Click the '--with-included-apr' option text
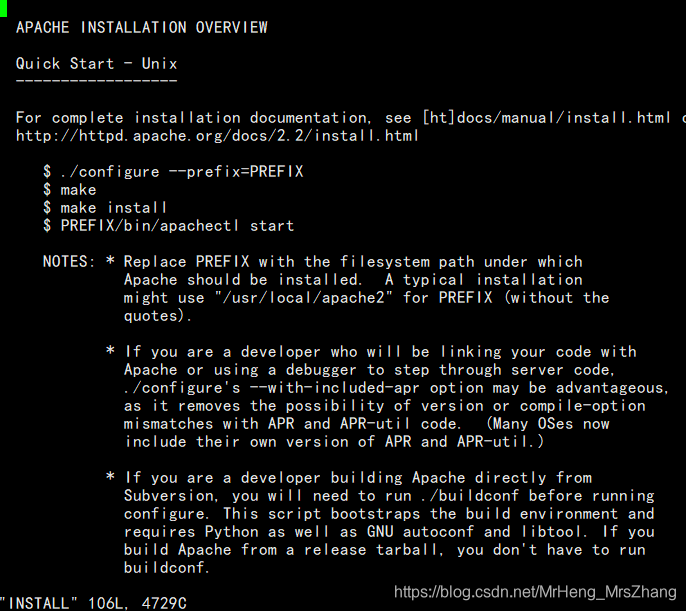This screenshot has width=686, height=611. (x=335, y=388)
